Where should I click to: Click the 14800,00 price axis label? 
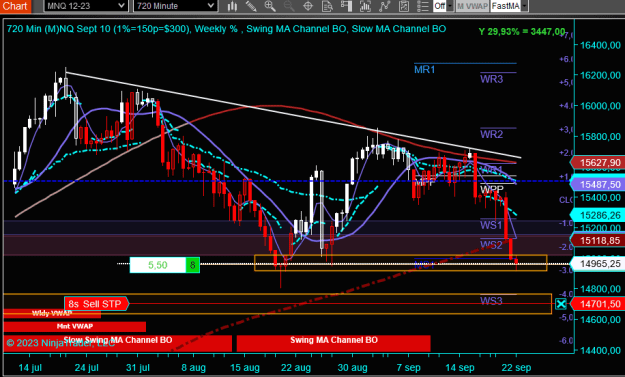[x=600, y=289]
